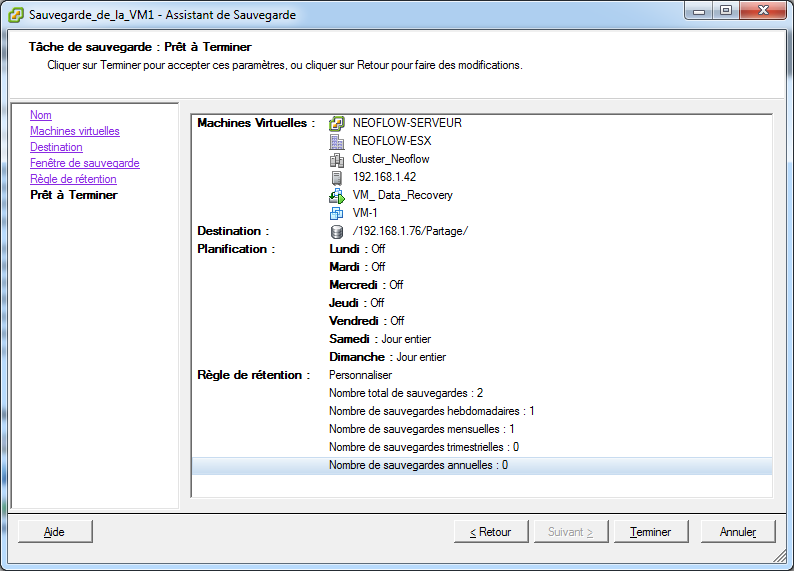The width and height of the screenshot is (794, 571).
Task: Click the window resize grip corner
Action: (x=780, y=556)
